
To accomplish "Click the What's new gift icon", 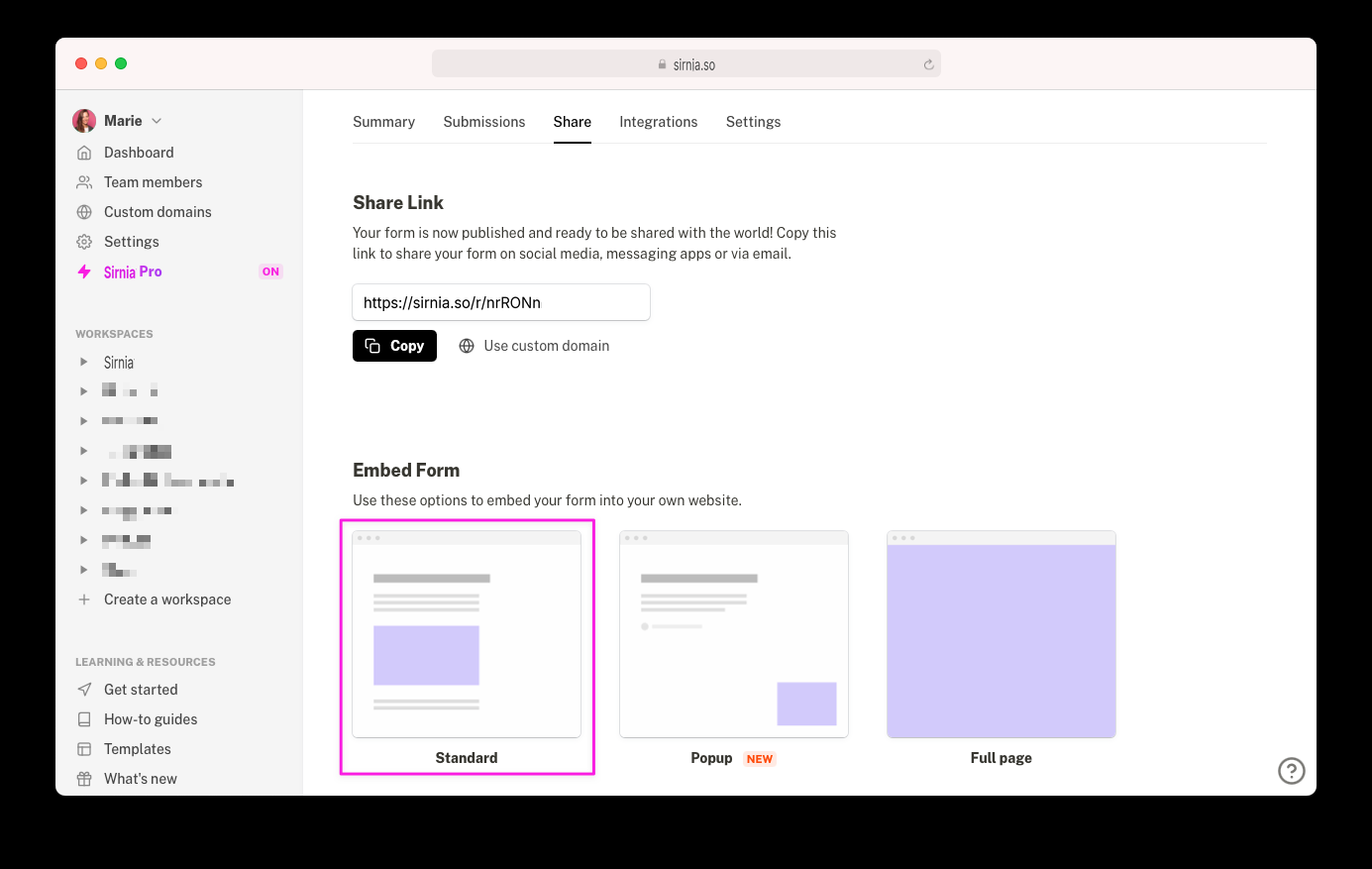I will pos(84,779).
